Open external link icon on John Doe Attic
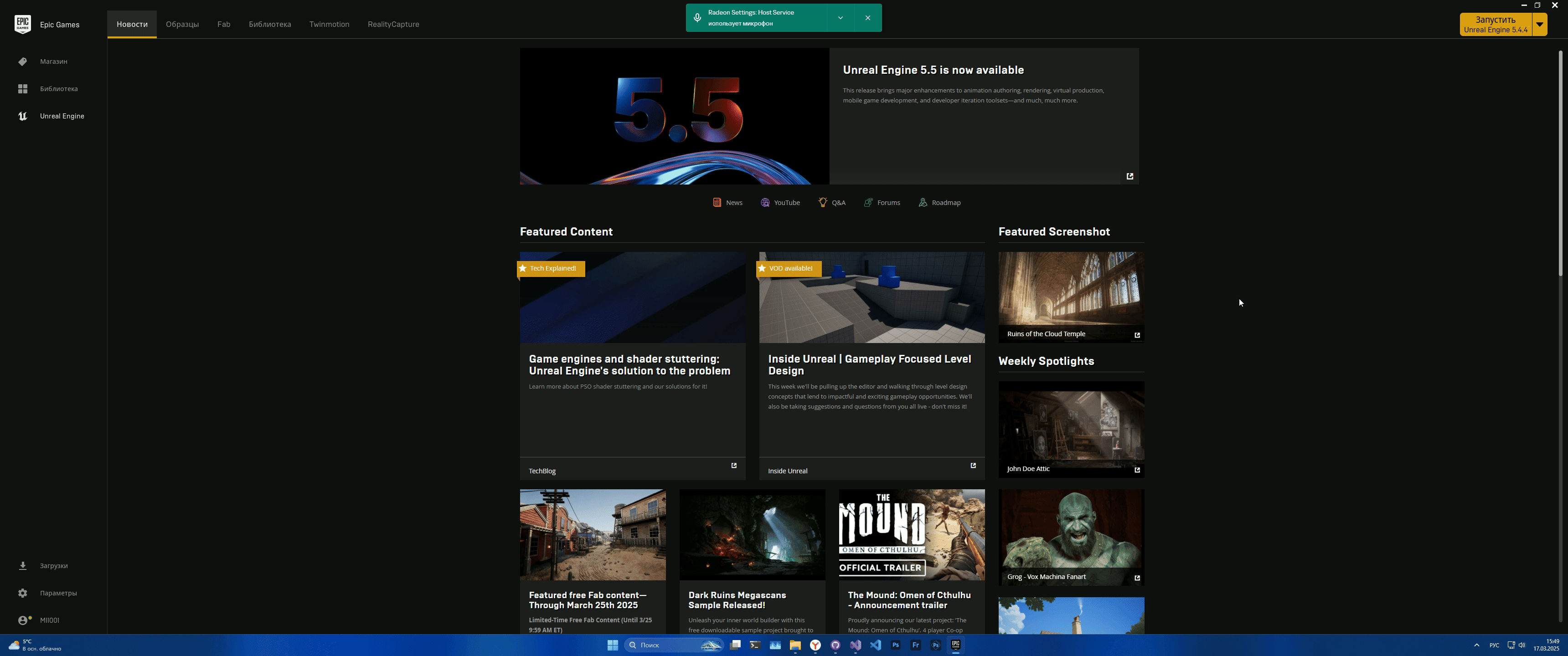Image resolution: width=1568 pixels, height=656 pixels. [x=1136, y=470]
